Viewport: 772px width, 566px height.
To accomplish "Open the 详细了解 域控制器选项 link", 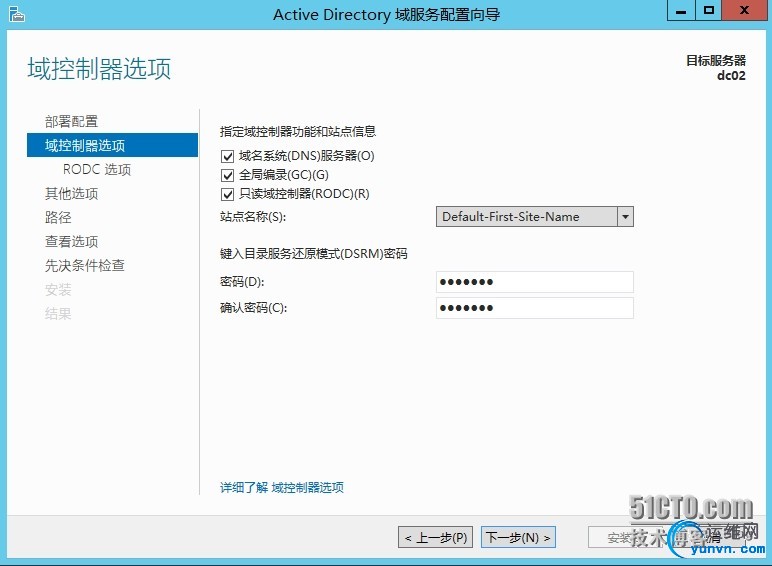I will pyautogui.click(x=282, y=487).
